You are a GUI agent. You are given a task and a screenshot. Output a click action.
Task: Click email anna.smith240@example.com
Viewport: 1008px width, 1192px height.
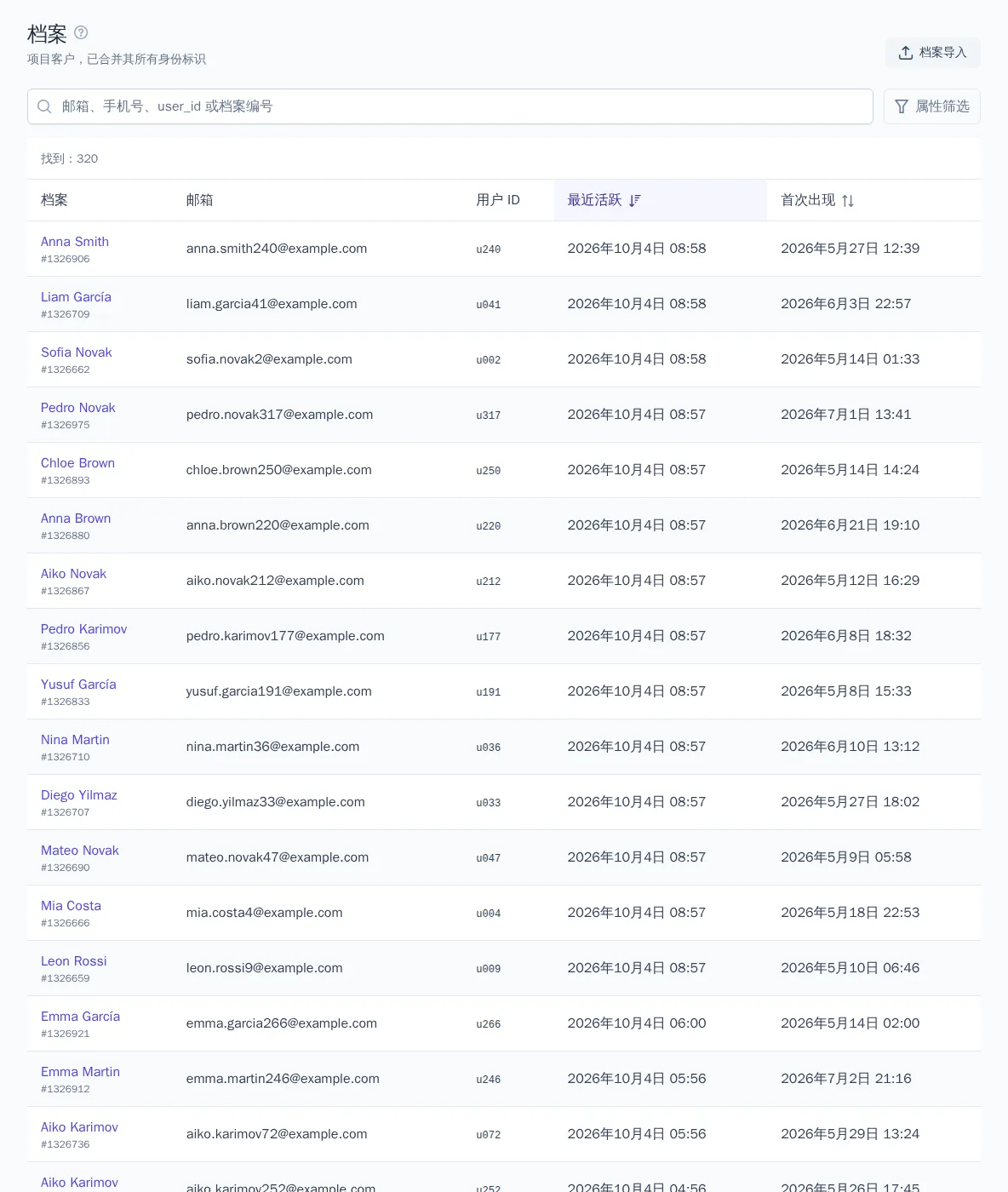pos(277,249)
